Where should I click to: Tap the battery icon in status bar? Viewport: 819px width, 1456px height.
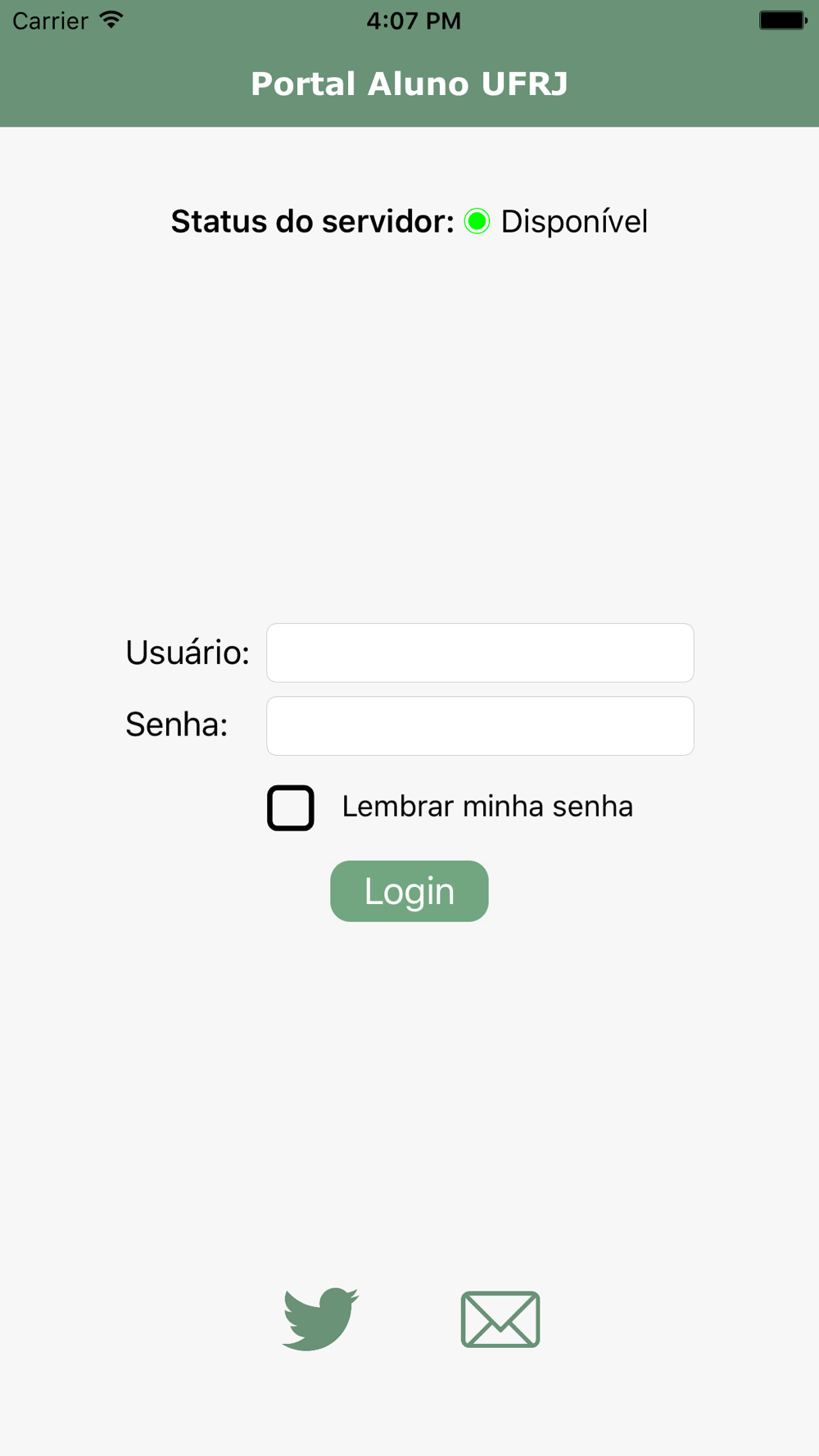click(782, 20)
